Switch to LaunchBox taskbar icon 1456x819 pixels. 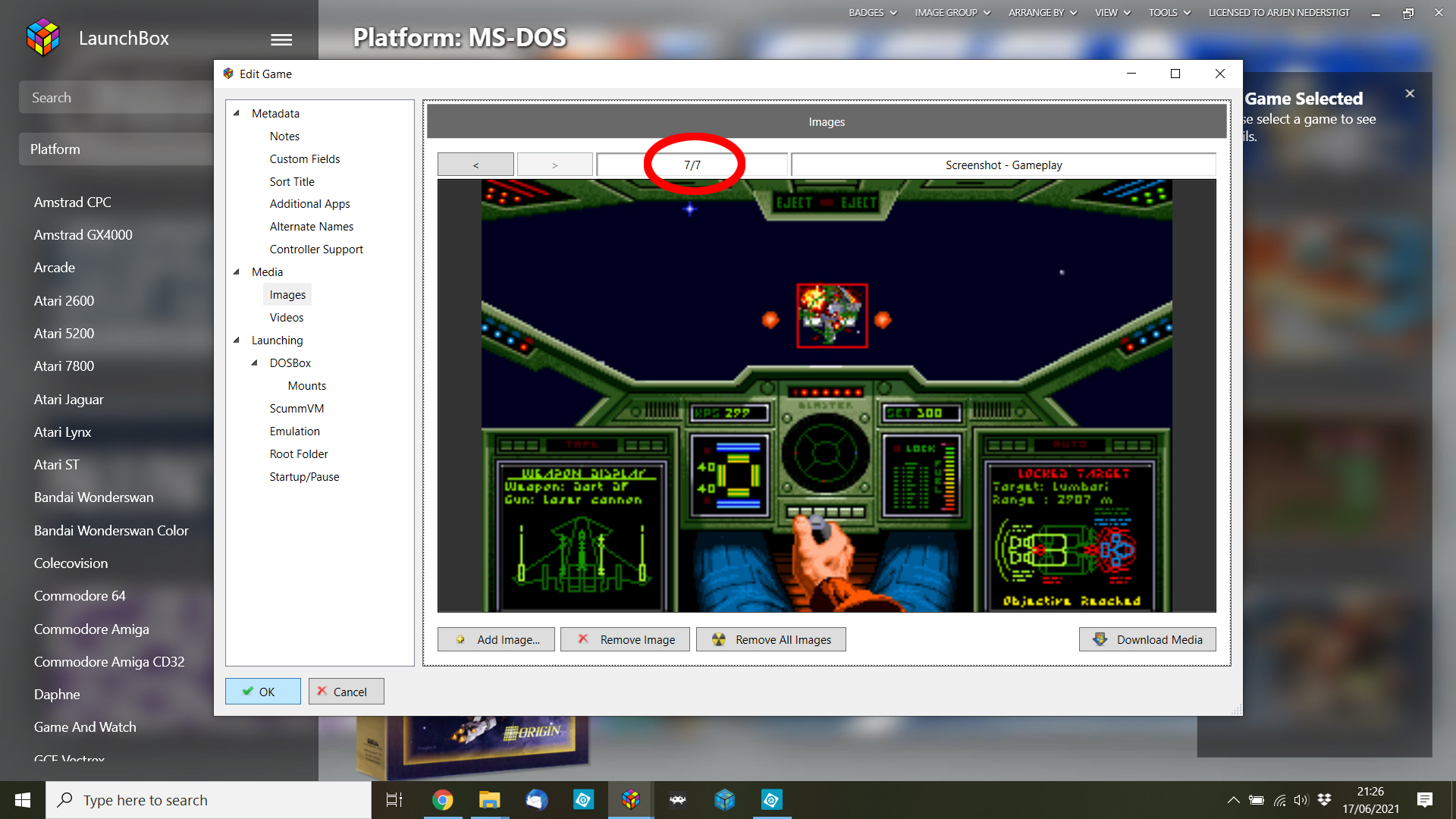(x=631, y=800)
